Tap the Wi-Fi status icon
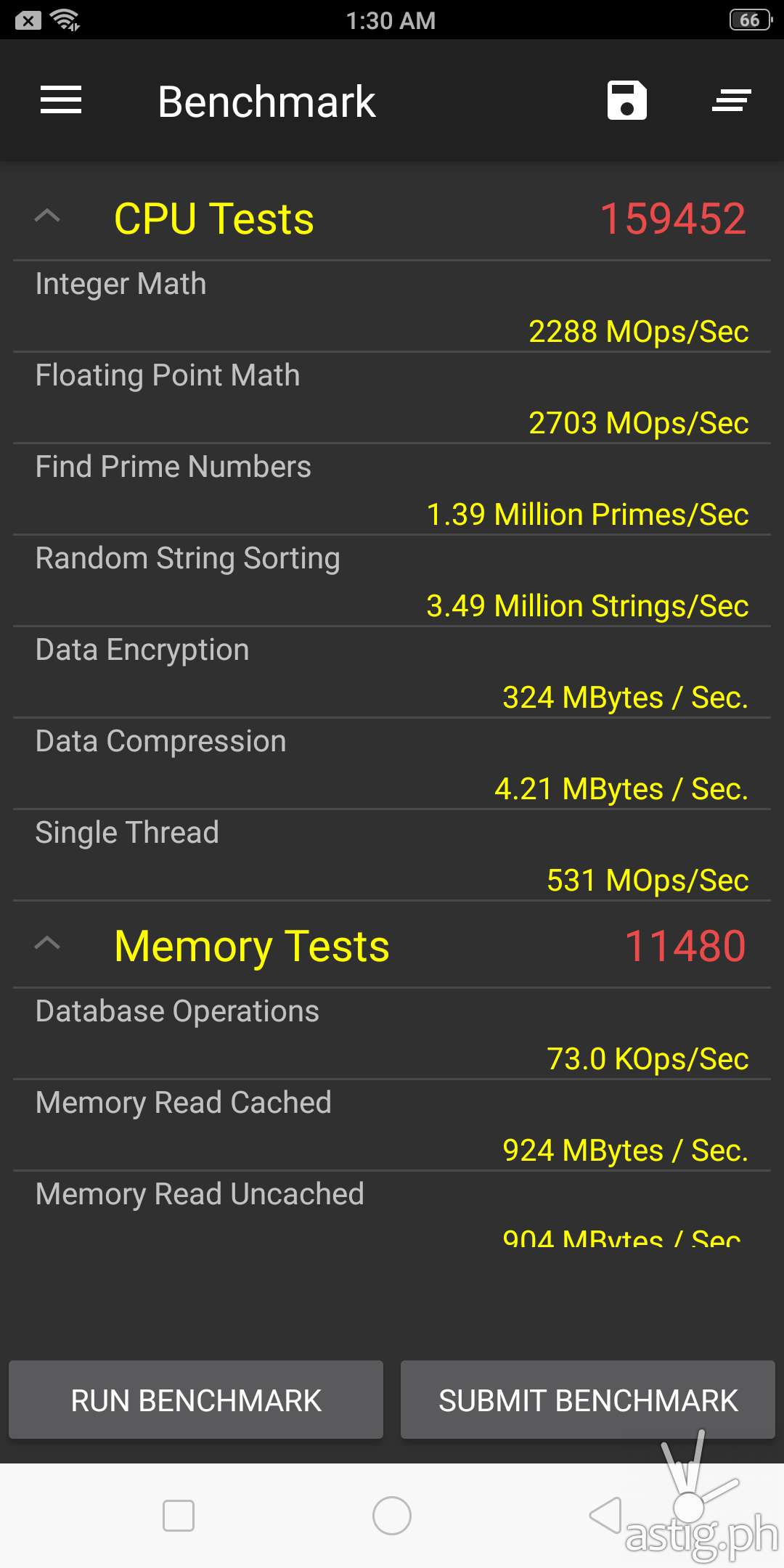Image resolution: width=784 pixels, height=1568 pixels. (66, 20)
